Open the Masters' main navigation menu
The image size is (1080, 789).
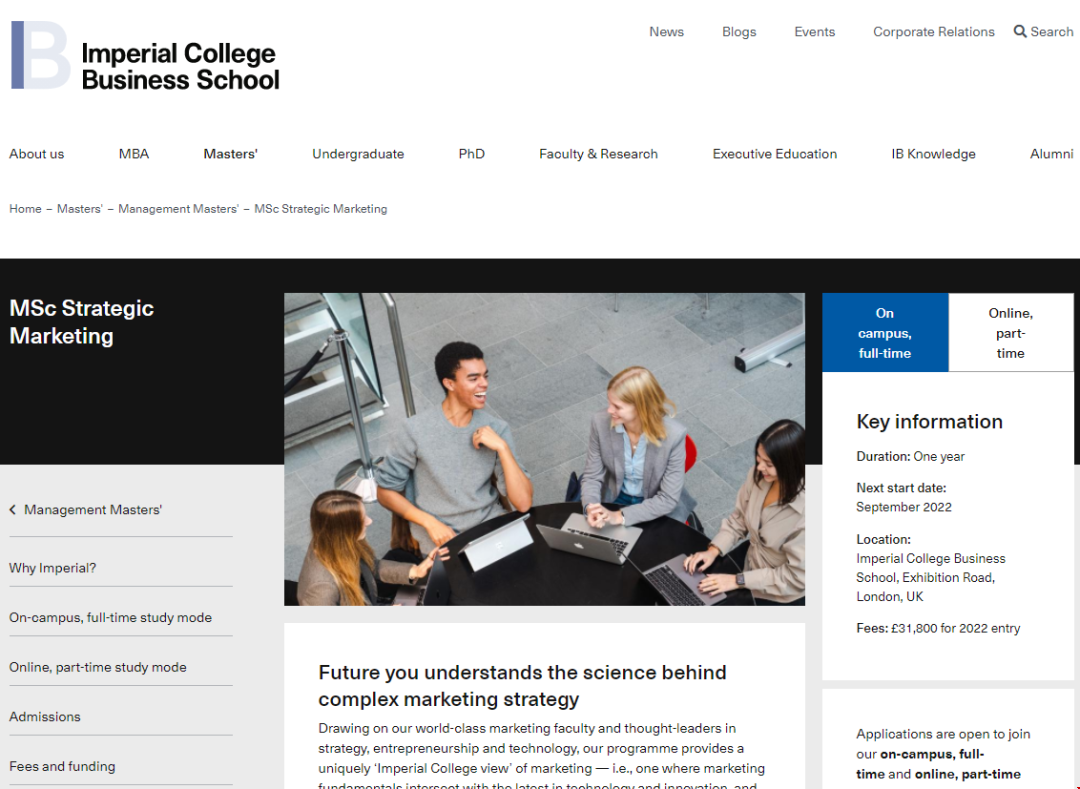230,154
